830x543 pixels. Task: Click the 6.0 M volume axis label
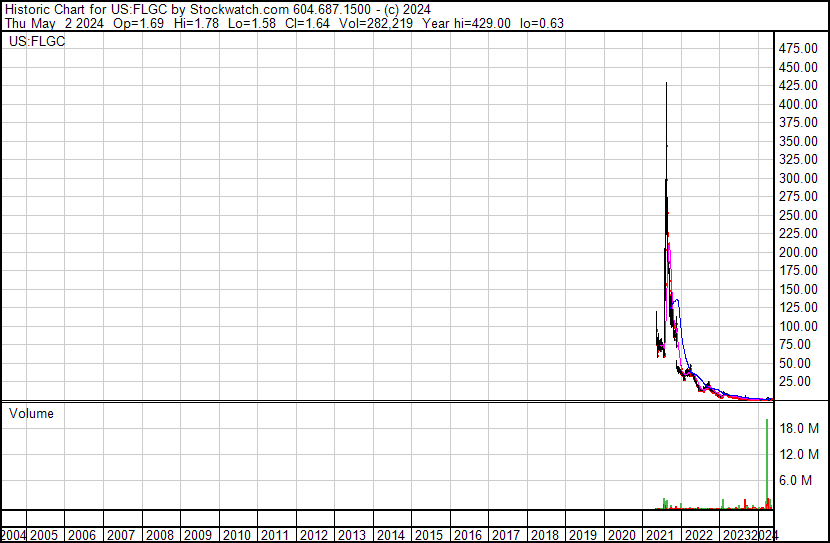[803, 480]
